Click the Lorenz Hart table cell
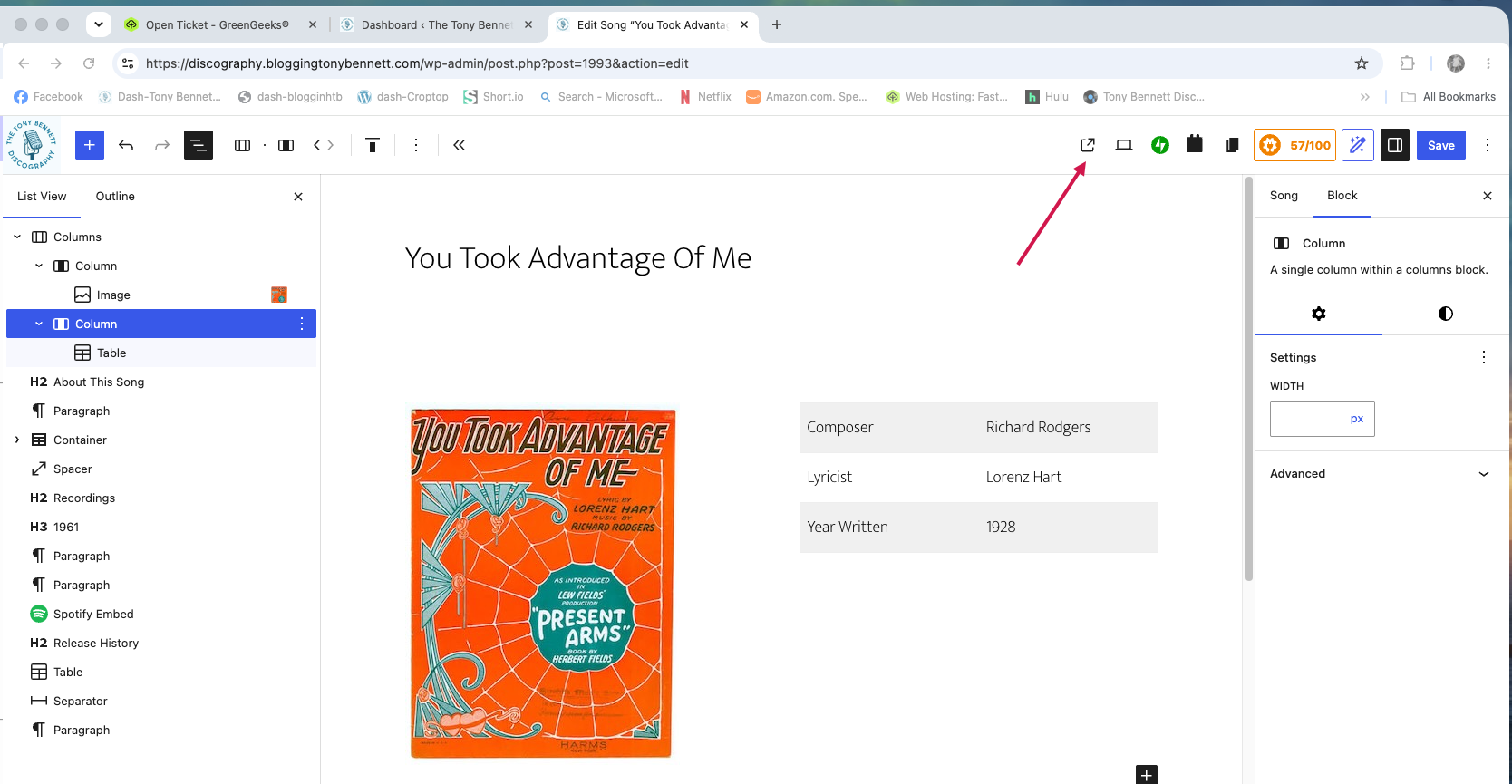 point(1023,477)
